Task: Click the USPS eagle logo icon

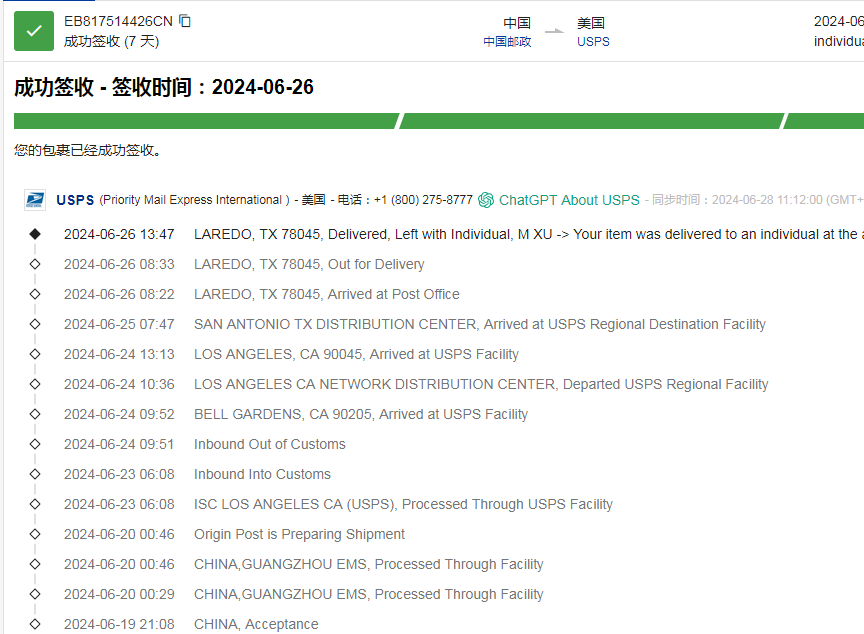Action: click(x=35, y=199)
